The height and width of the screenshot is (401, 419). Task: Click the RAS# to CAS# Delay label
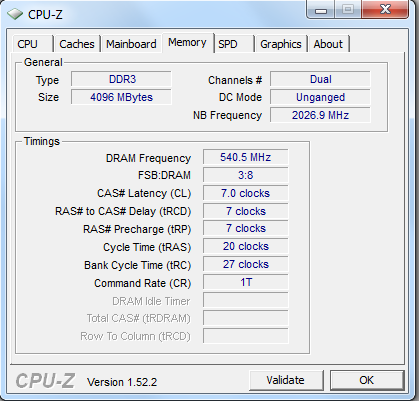click(x=123, y=211)
